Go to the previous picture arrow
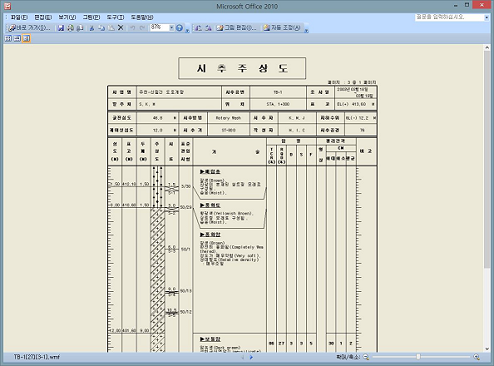Viewport: 494px width, 366px height. 243,357
